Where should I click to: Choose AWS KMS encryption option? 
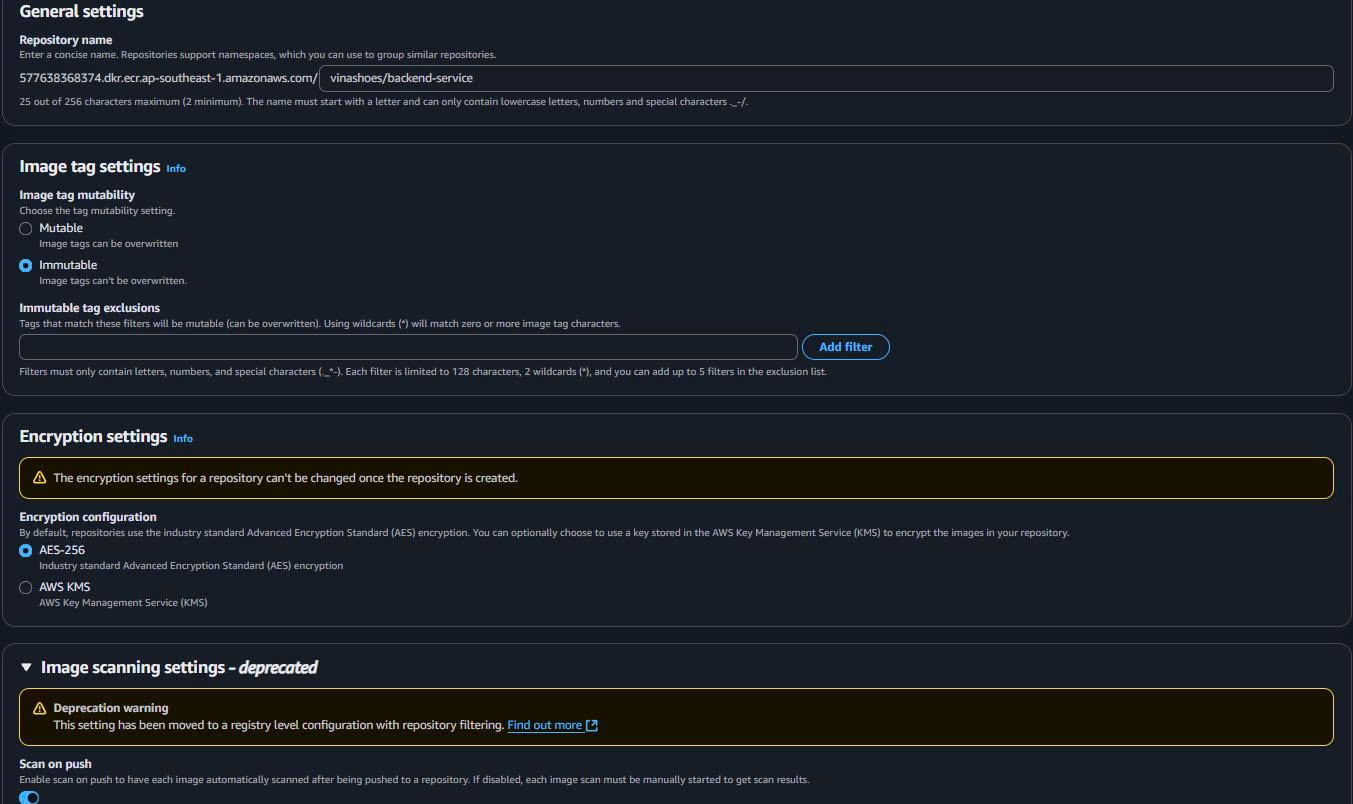(x=26, y=588)
